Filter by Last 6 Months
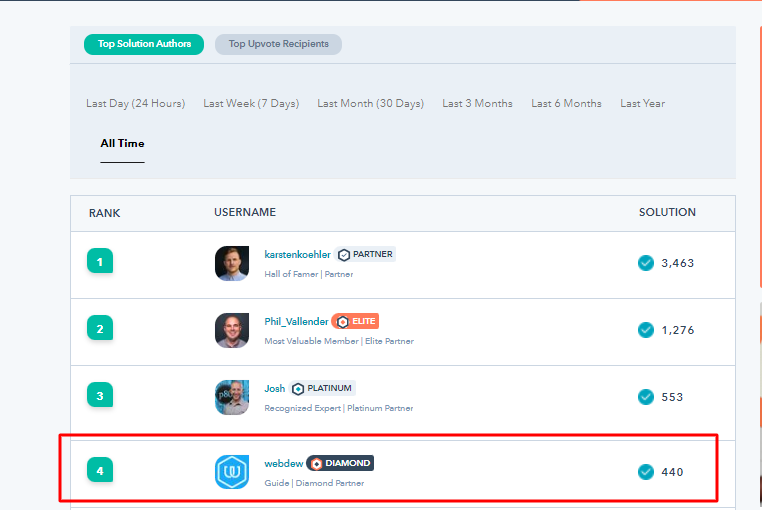Screen dimensions: 762x510 (566, 104)
